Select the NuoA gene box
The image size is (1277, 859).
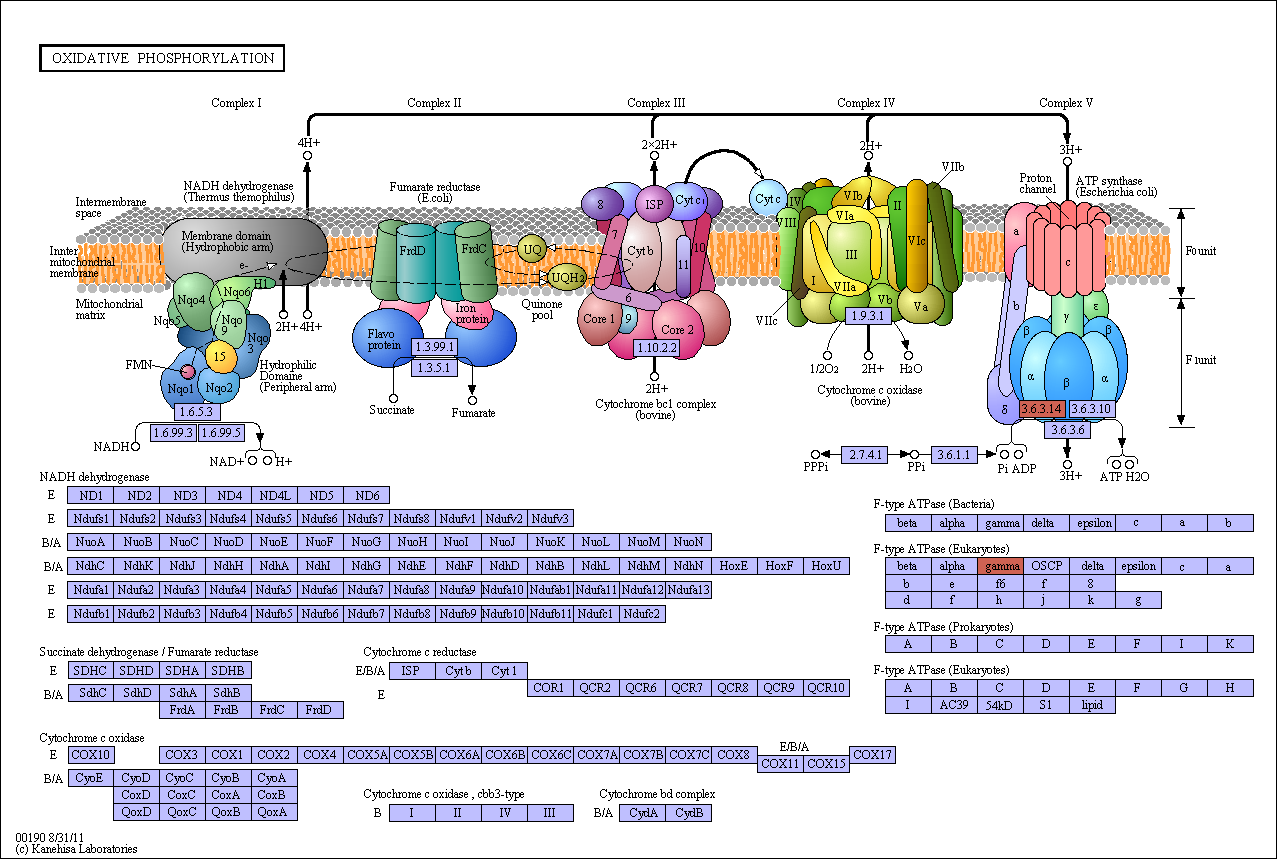(91, 542)
